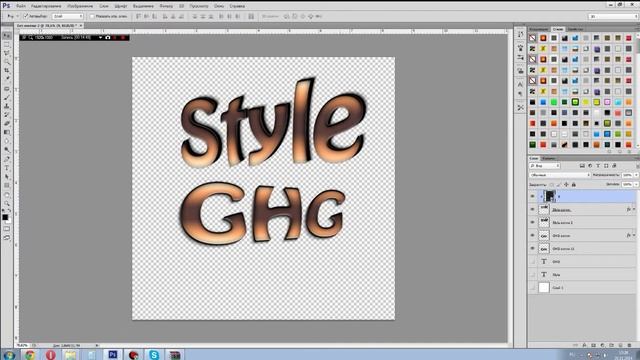This screenshot has height=360, width=640.
Task: Select the Gradient tool
Action: (7, 132)
